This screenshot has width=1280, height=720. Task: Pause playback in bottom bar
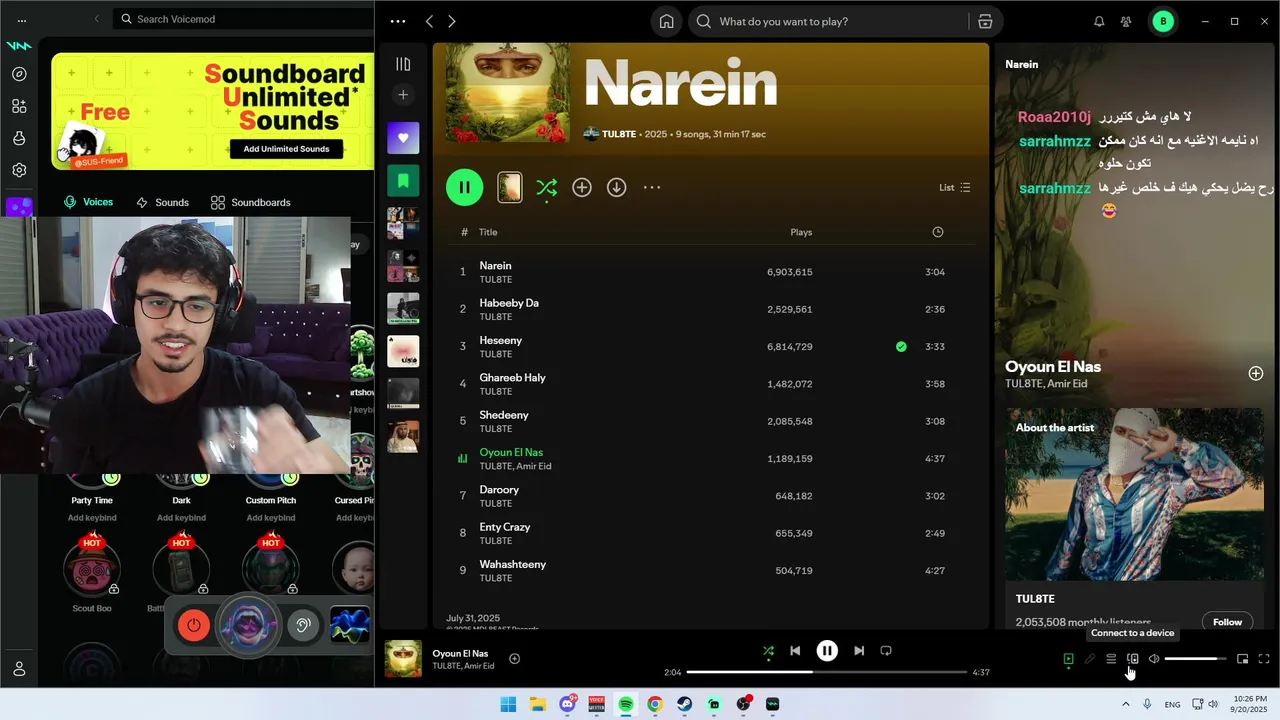pyautogui.click(x=827, y=651)
